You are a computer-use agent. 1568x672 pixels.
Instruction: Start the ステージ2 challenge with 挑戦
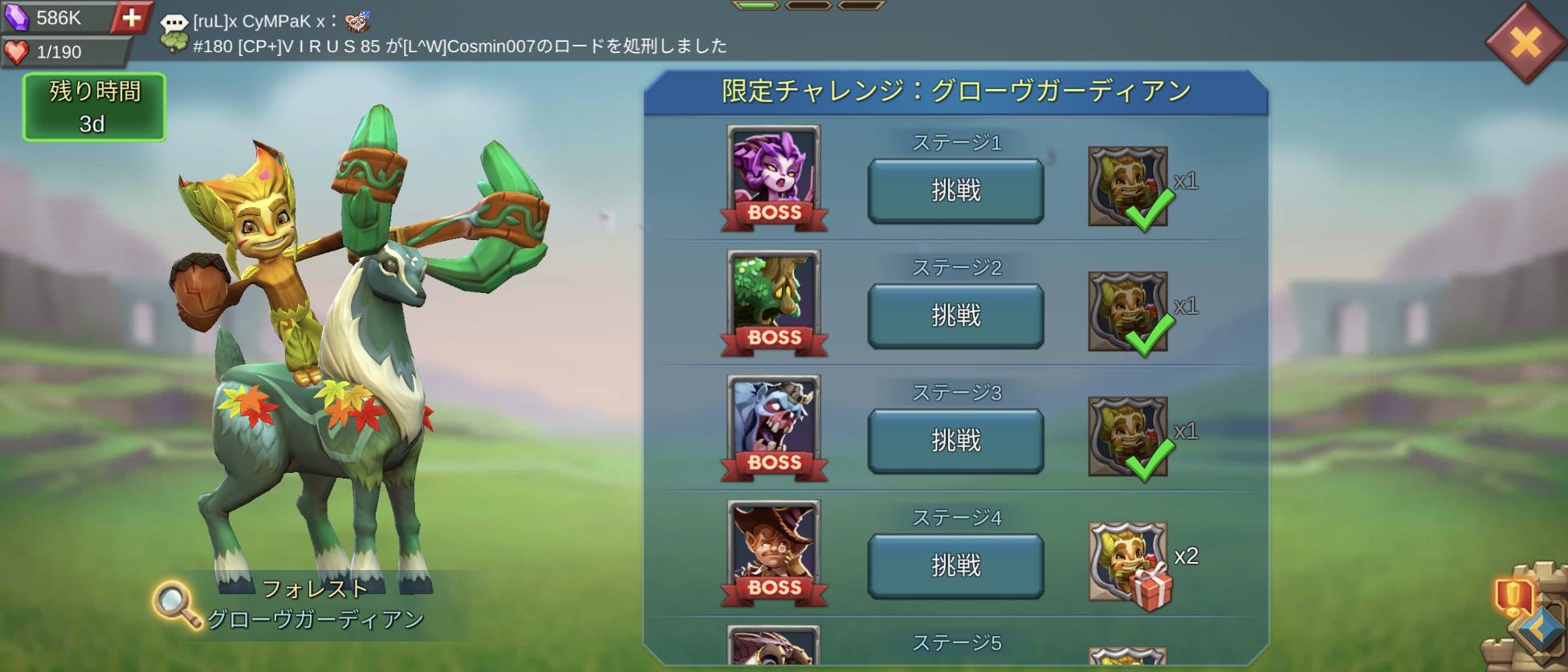[x=955, y=316]
